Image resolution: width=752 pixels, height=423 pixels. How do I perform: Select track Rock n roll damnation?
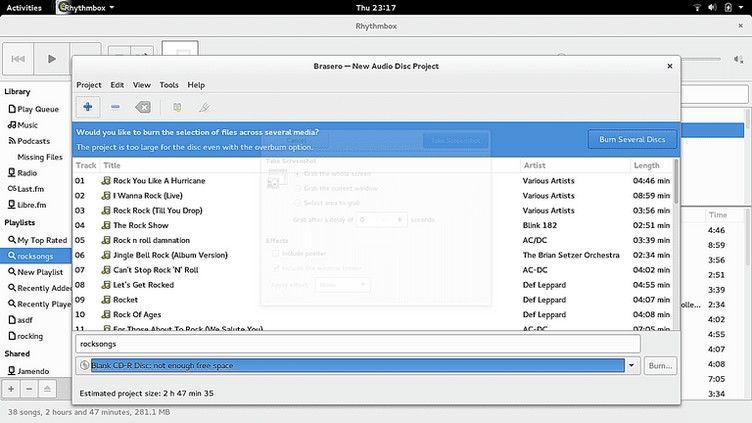tap(152, 240)
